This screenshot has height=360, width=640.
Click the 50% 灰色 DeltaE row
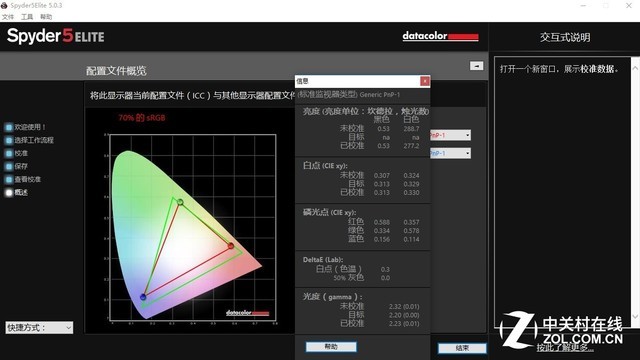coord(362,278)
